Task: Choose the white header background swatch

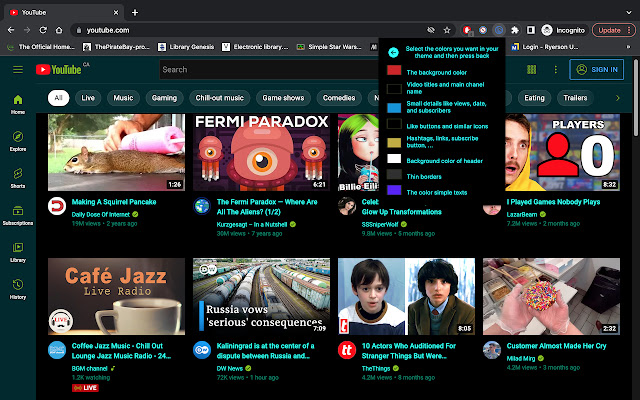Action: 394,159
